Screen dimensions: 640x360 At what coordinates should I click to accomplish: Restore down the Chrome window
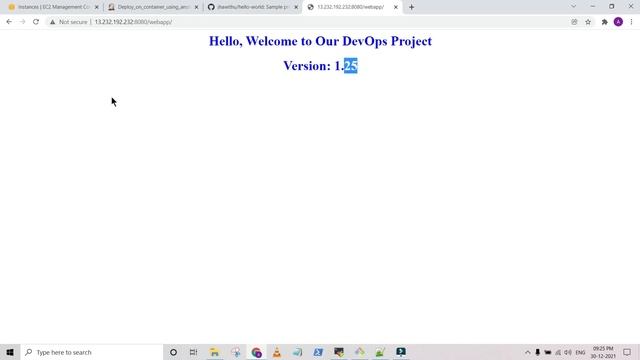(x=611, y=7)
